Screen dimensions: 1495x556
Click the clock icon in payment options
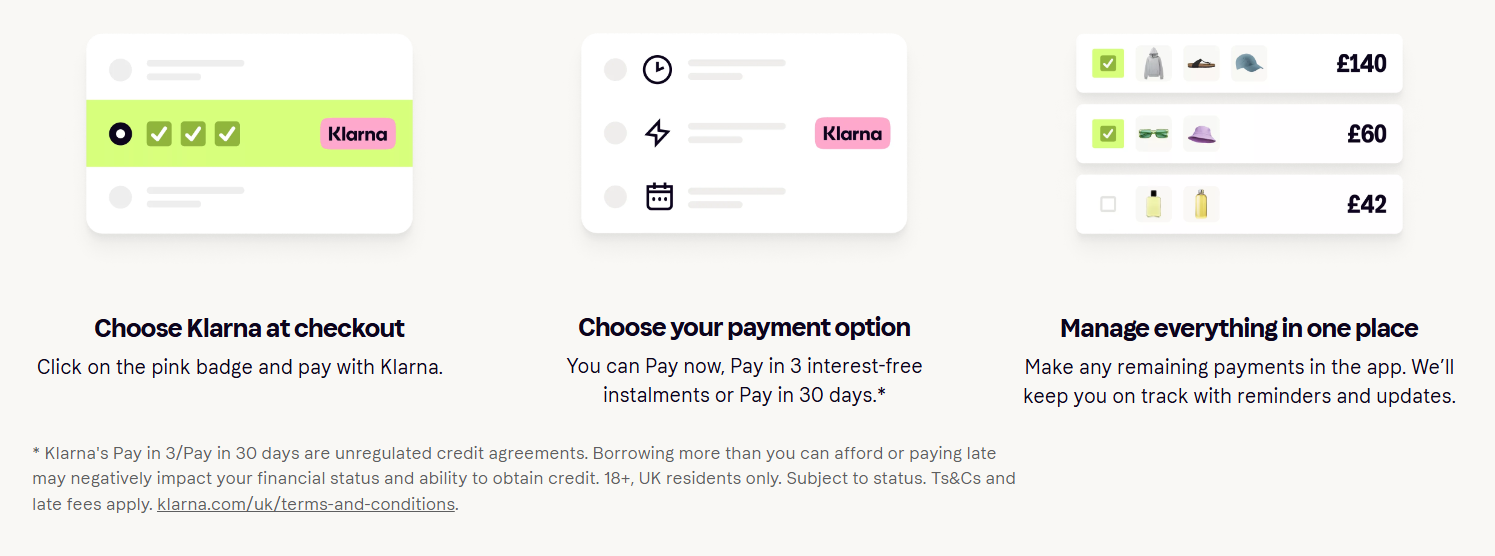tap(657, 70)
